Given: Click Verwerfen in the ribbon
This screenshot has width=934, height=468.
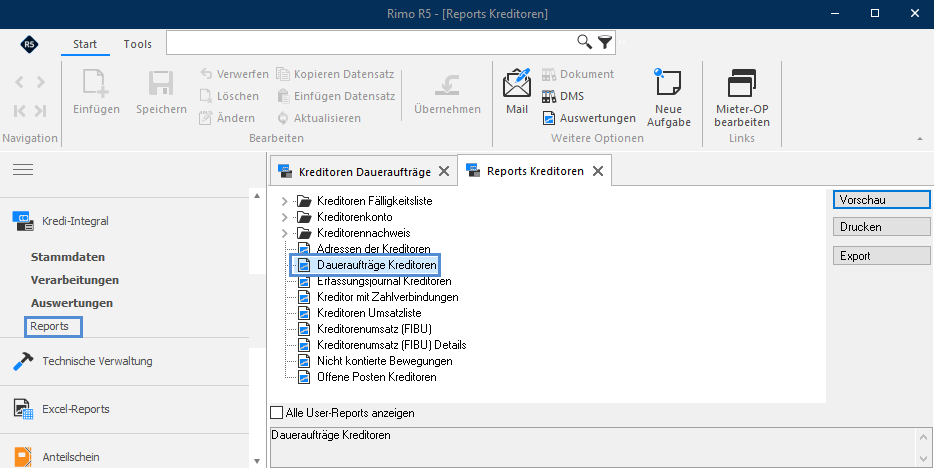Looking at the screenshot, I should 234,74.
